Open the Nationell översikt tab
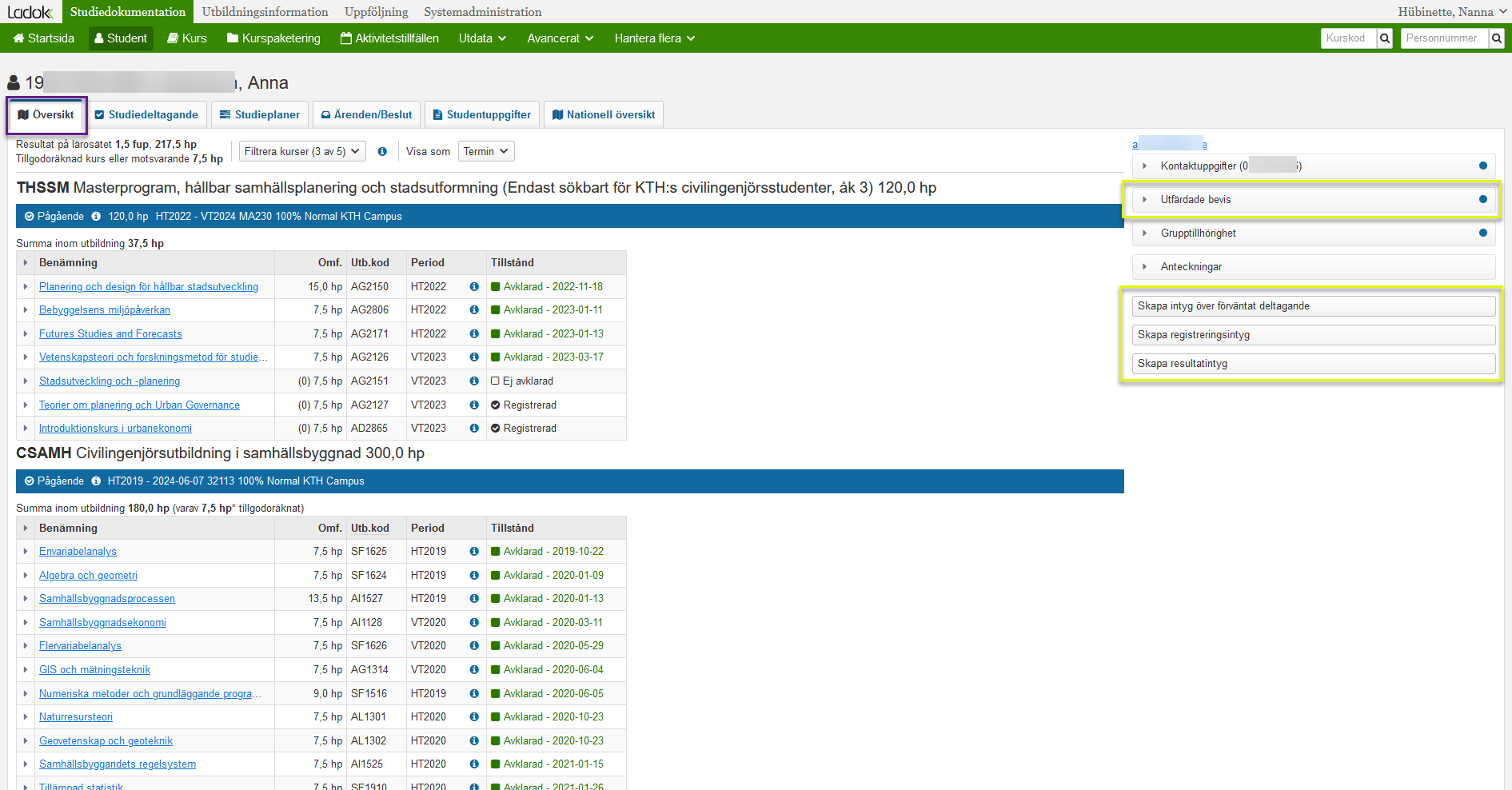The image size is (1512, 790). [x=604, y=114]
